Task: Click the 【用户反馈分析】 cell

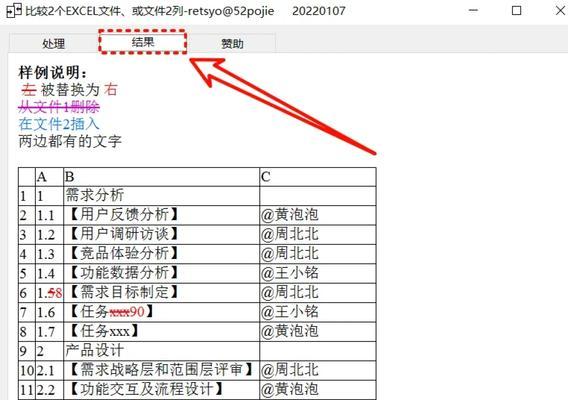Action: [161, 215]
